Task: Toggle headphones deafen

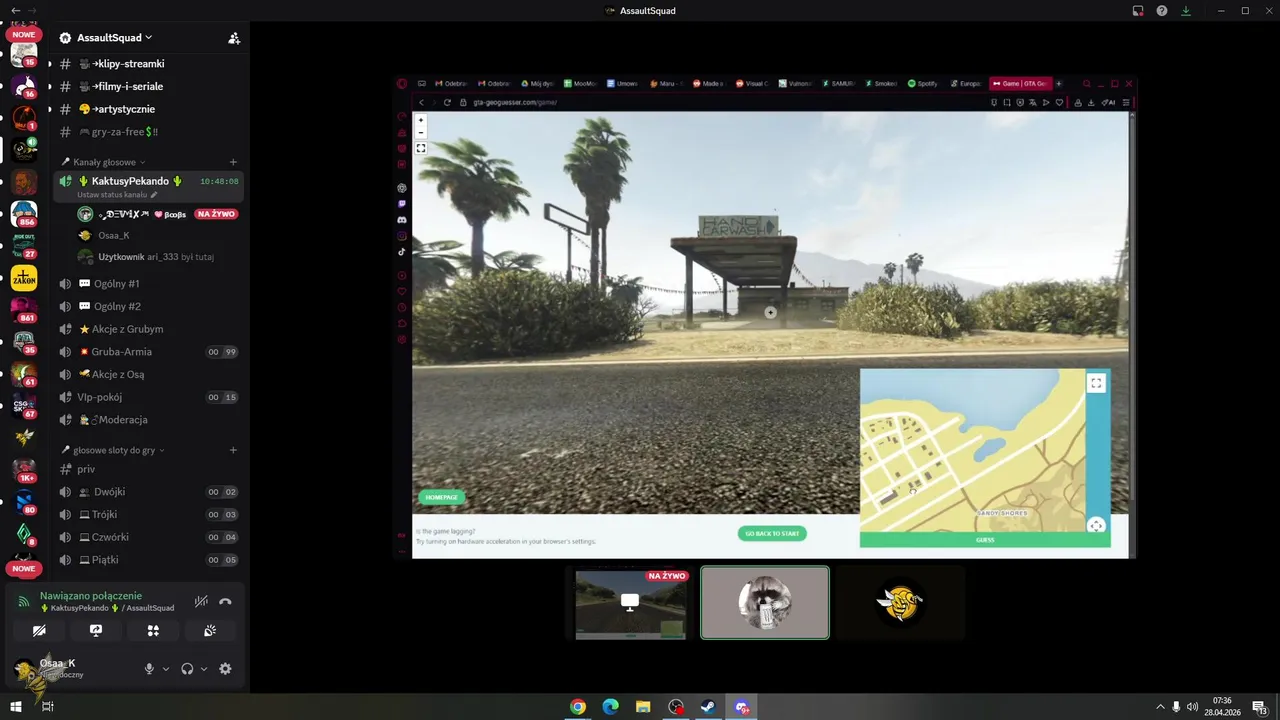Action: click(x=187, y=669)
